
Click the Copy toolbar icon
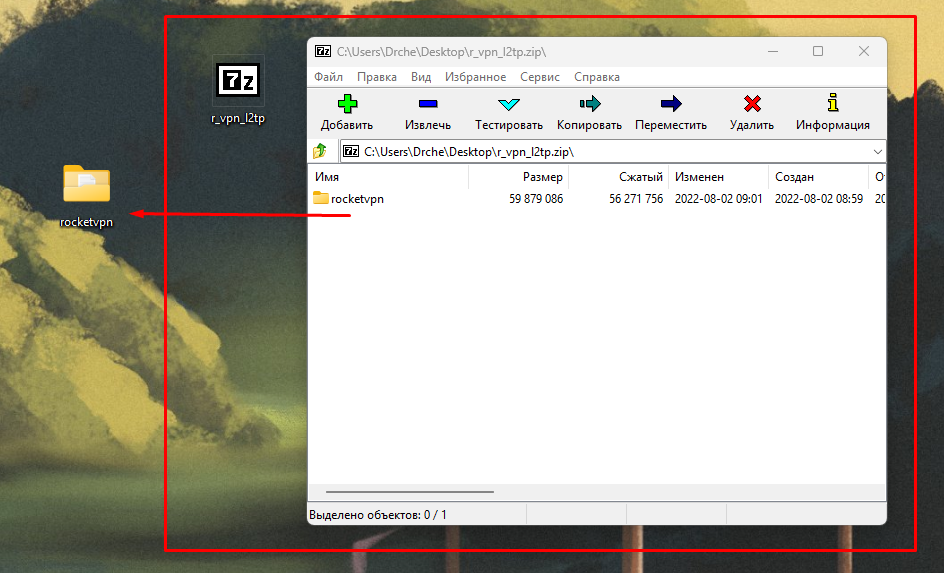tap(589, 104)
